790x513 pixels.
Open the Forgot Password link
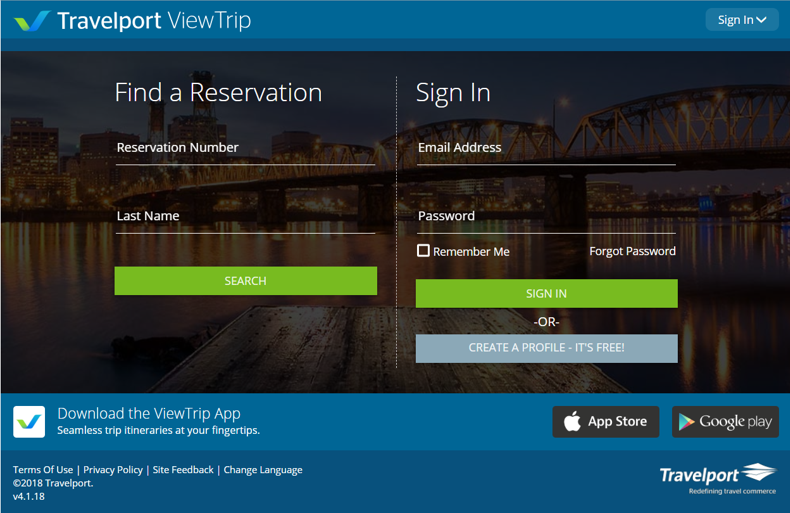tap(632, 251)
